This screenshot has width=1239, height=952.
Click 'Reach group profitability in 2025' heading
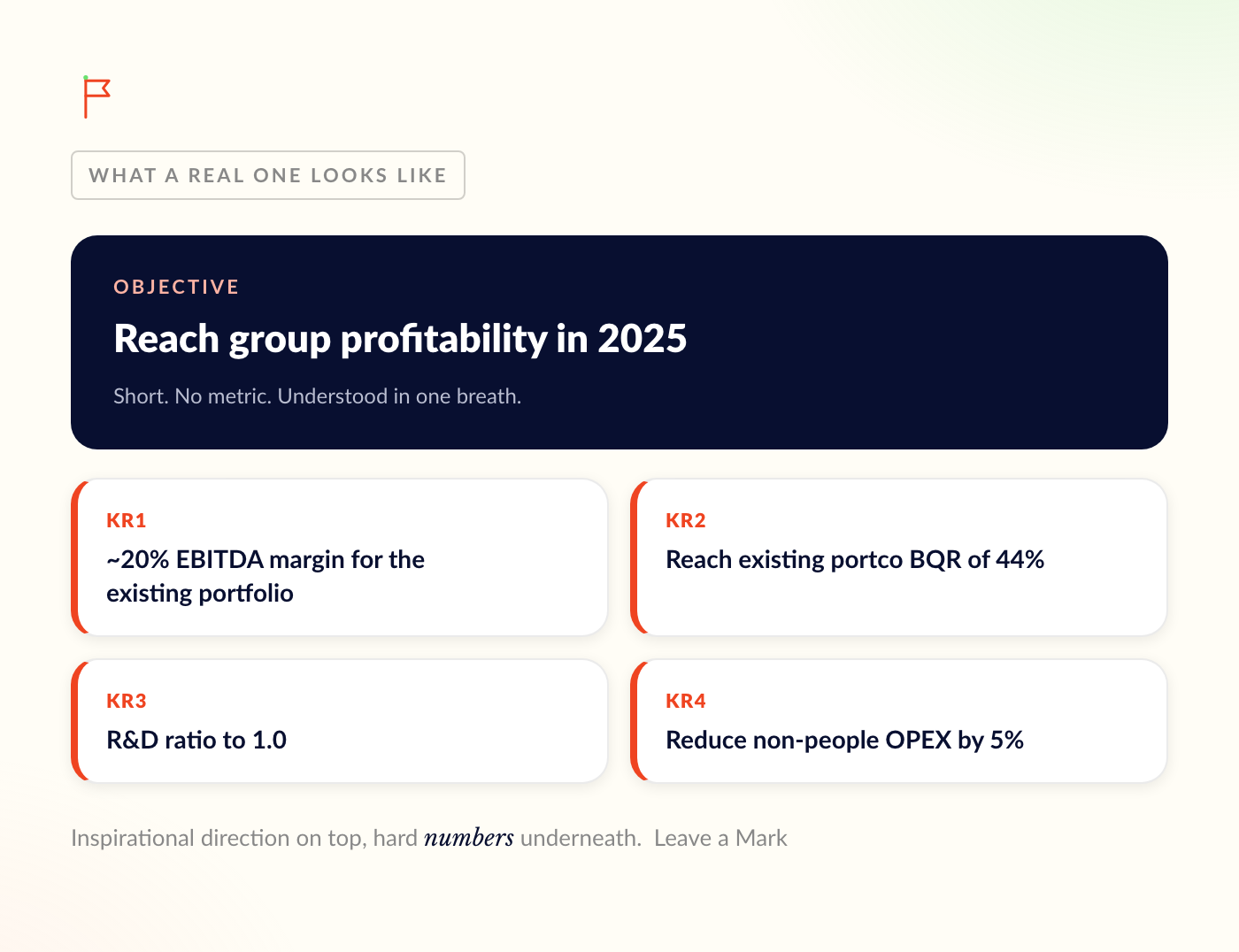point(400,339)
